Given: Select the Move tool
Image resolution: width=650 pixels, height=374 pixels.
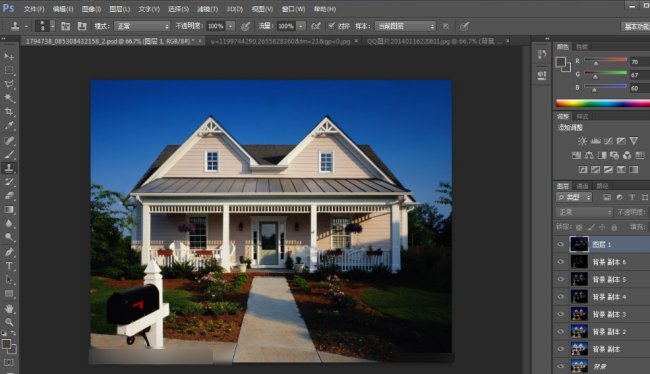Looking at the screenshot, I should [x=9, y=56].
